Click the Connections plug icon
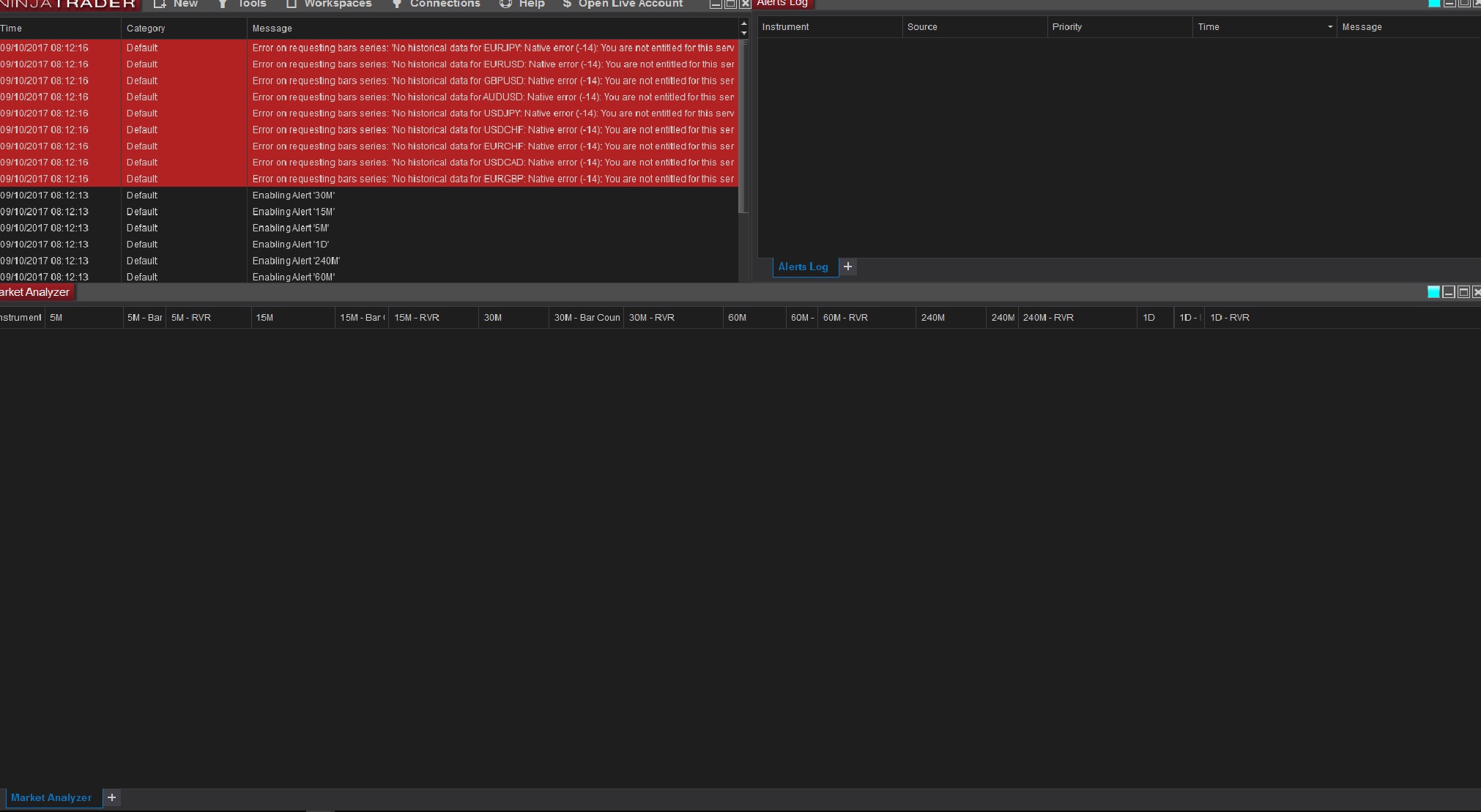 point(396,4)
